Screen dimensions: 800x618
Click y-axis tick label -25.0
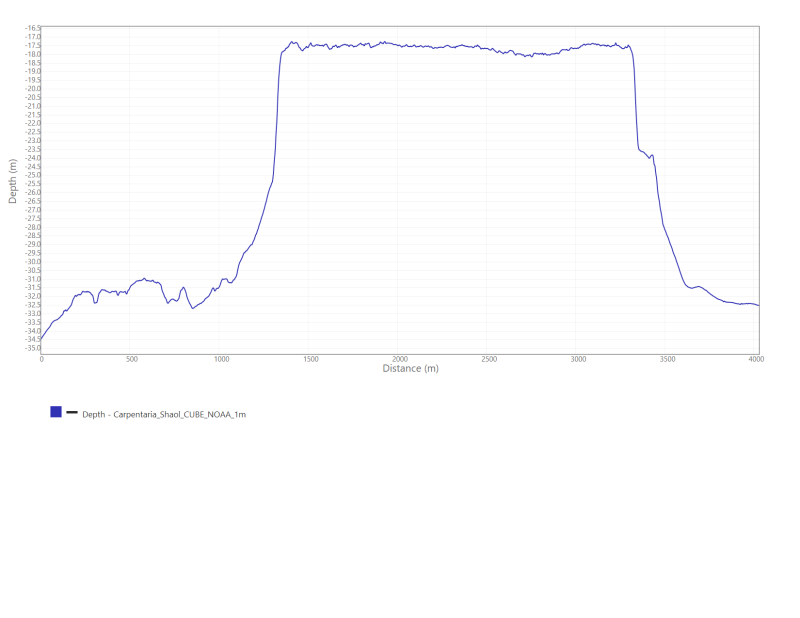[x=32, y=175]
